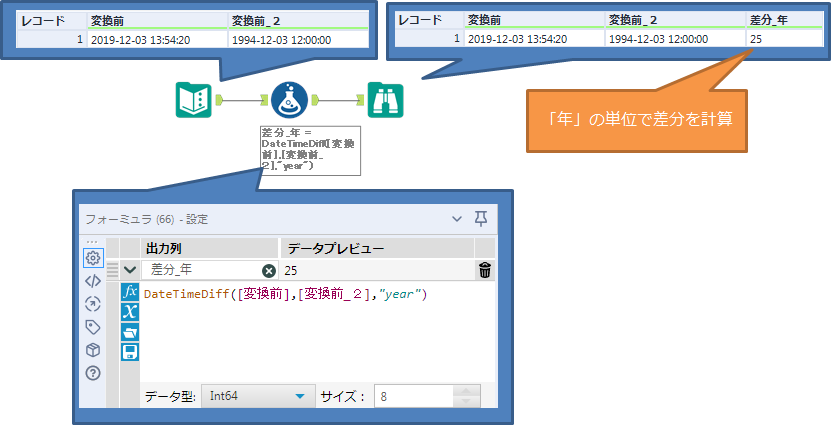831x425 pixels.
Task: Click the 出力列 column header
Action: pyautogui.click(x=209, y=248)
